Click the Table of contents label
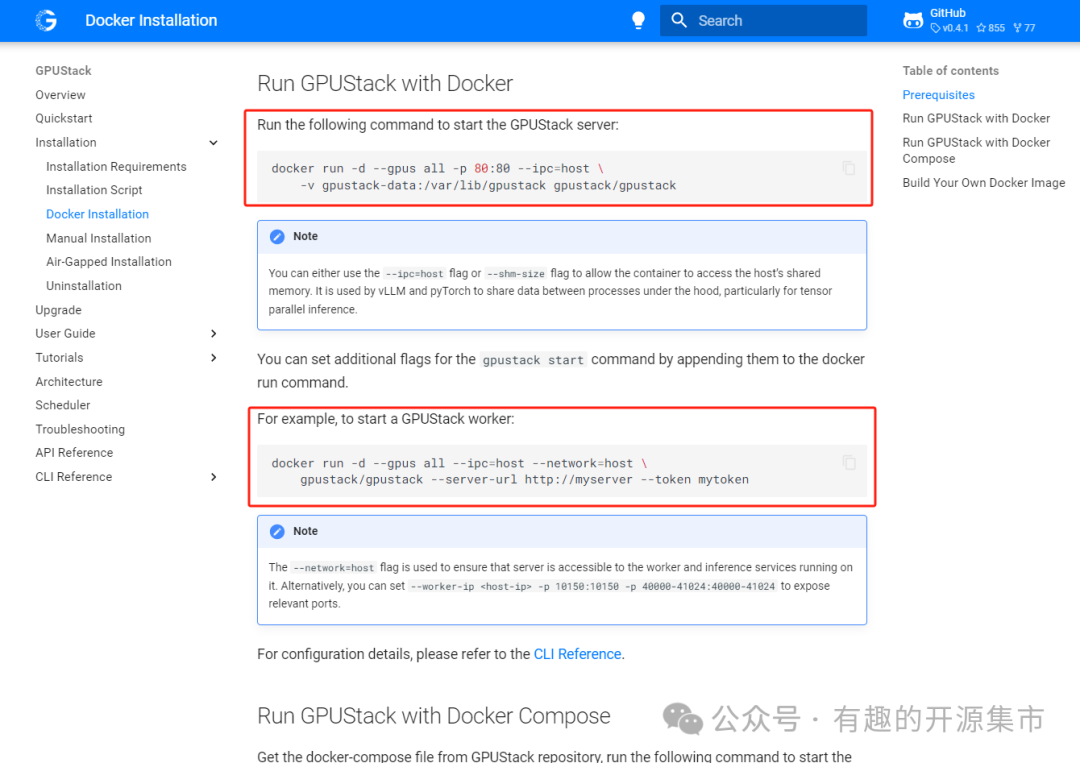The image size is (1080, 763). pyautogui.click(x=951, y=70)
